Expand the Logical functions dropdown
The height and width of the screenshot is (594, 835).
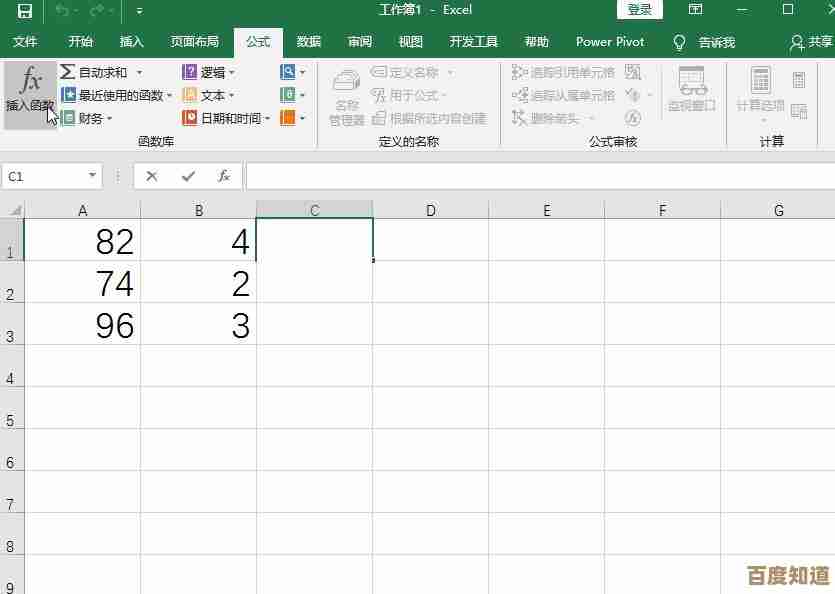point(210,71)
